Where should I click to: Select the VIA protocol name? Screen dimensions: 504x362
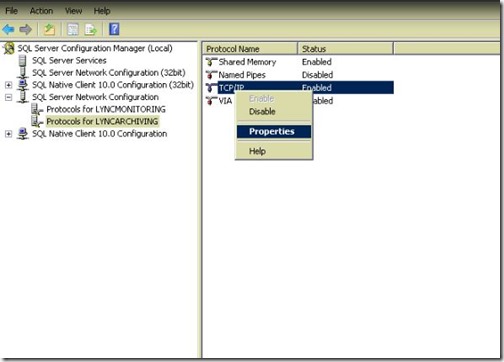225,101
